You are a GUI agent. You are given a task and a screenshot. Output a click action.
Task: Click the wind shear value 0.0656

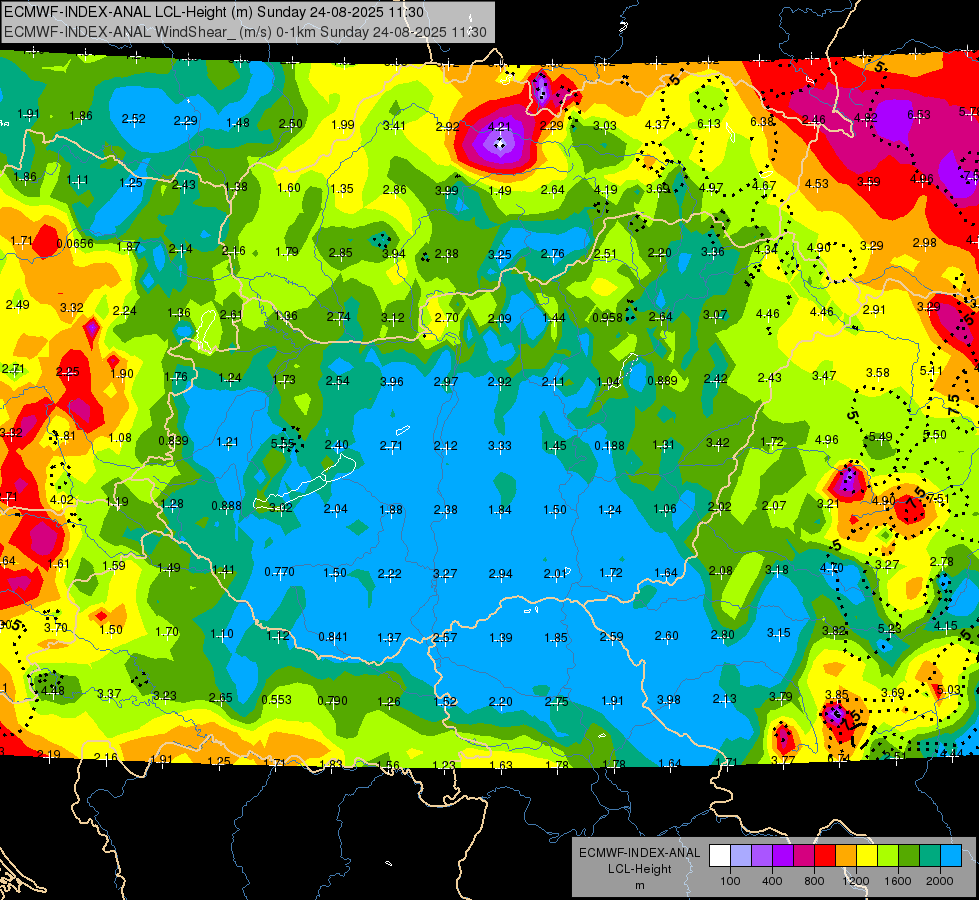tap(75, 244)
